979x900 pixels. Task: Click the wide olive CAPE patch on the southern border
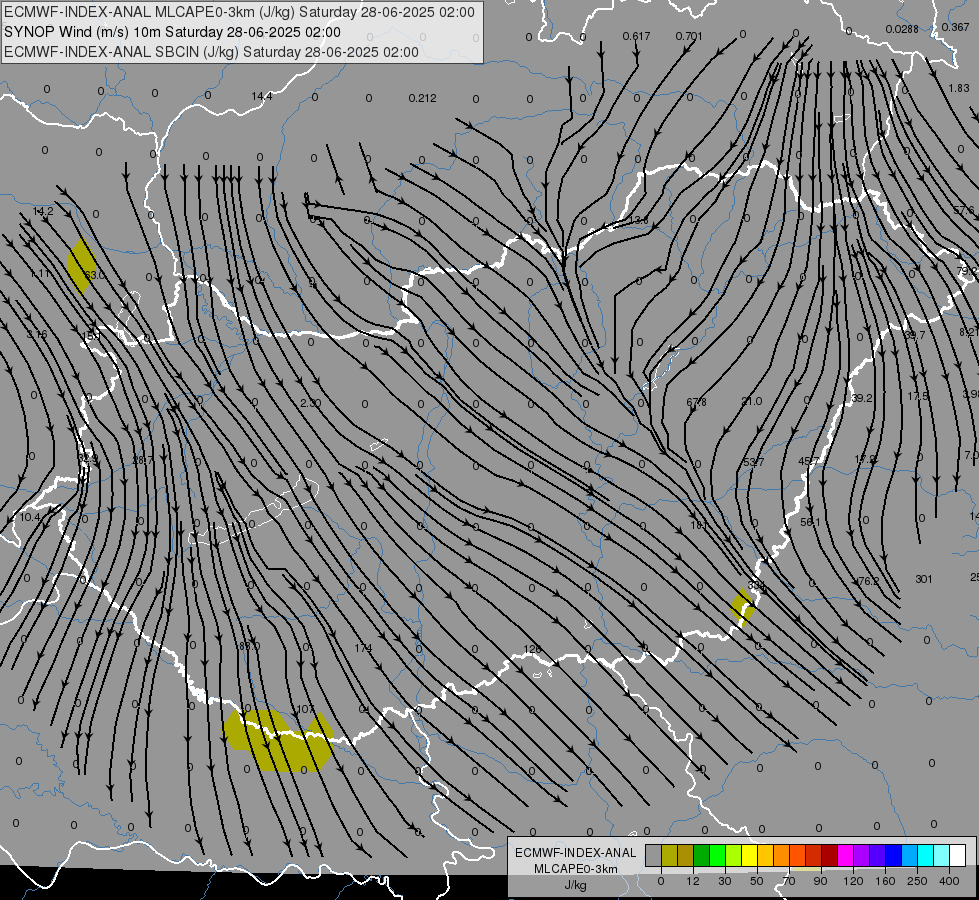point(278,740)
